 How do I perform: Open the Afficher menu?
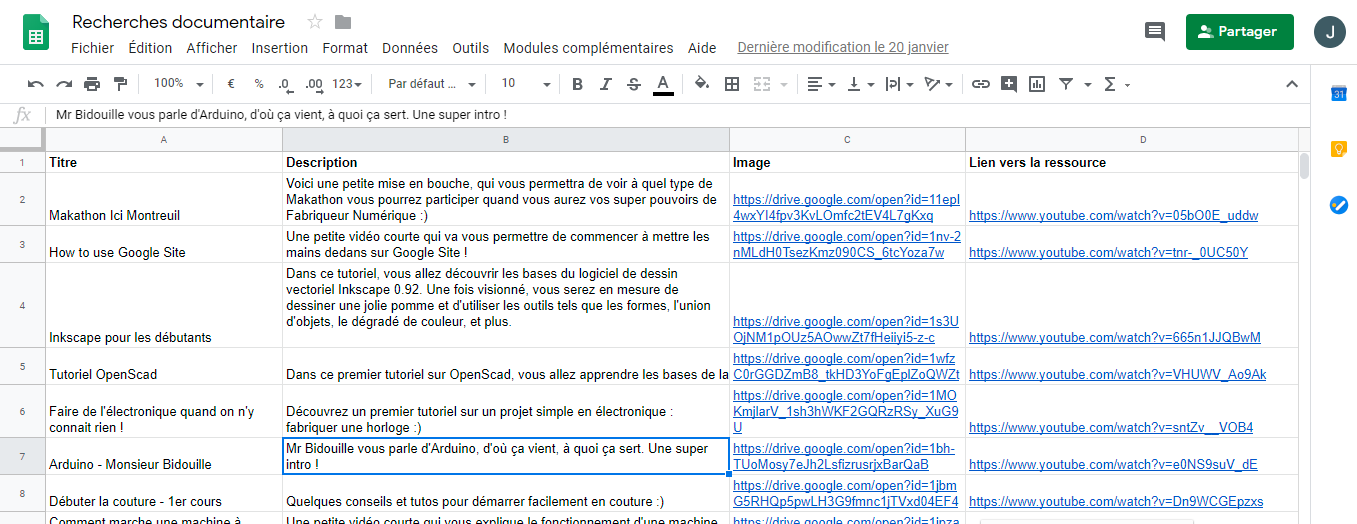coord(212,48)
